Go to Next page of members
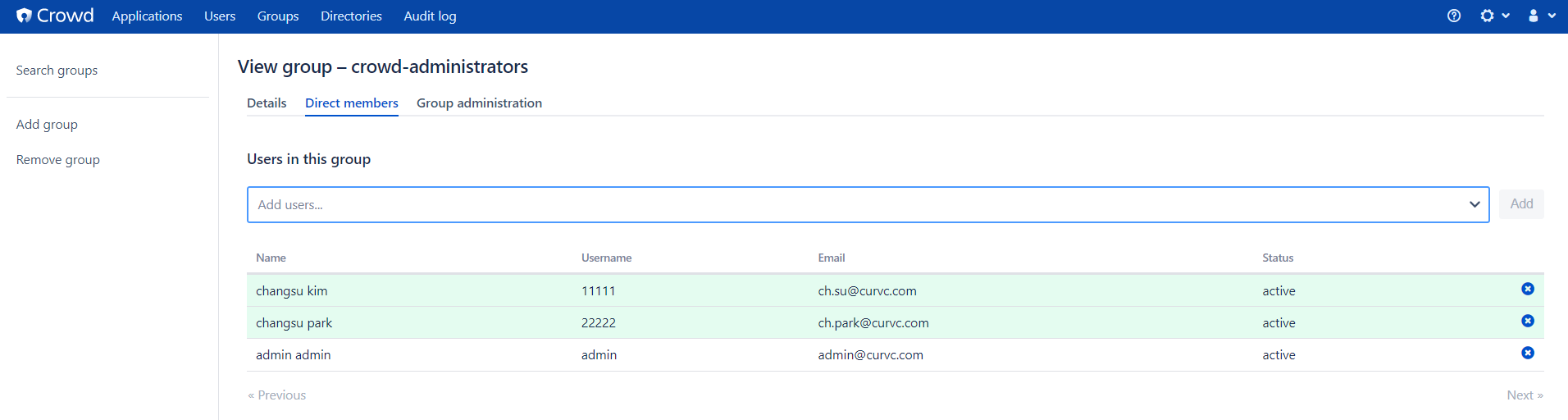 click(1525, 395)
